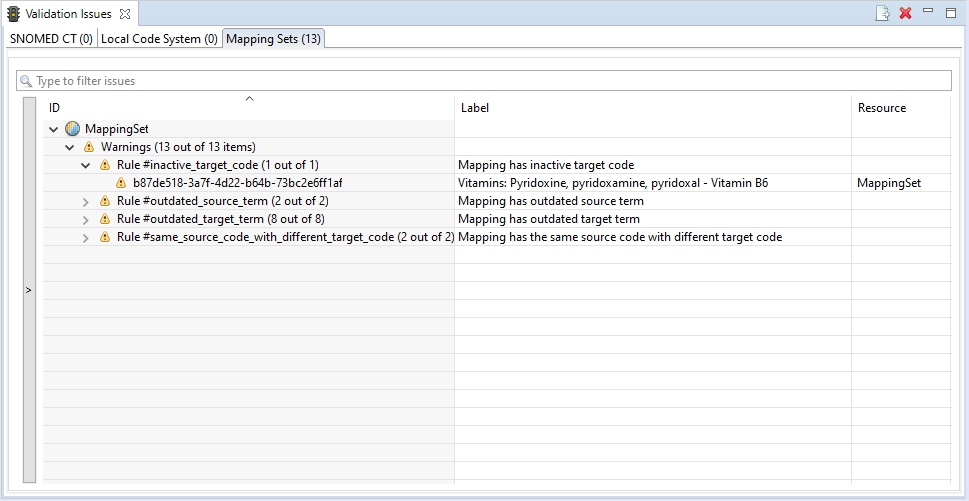Collapse the Warnings group
This screenshot has width=969, height=501.
click(x=70, y=147)
